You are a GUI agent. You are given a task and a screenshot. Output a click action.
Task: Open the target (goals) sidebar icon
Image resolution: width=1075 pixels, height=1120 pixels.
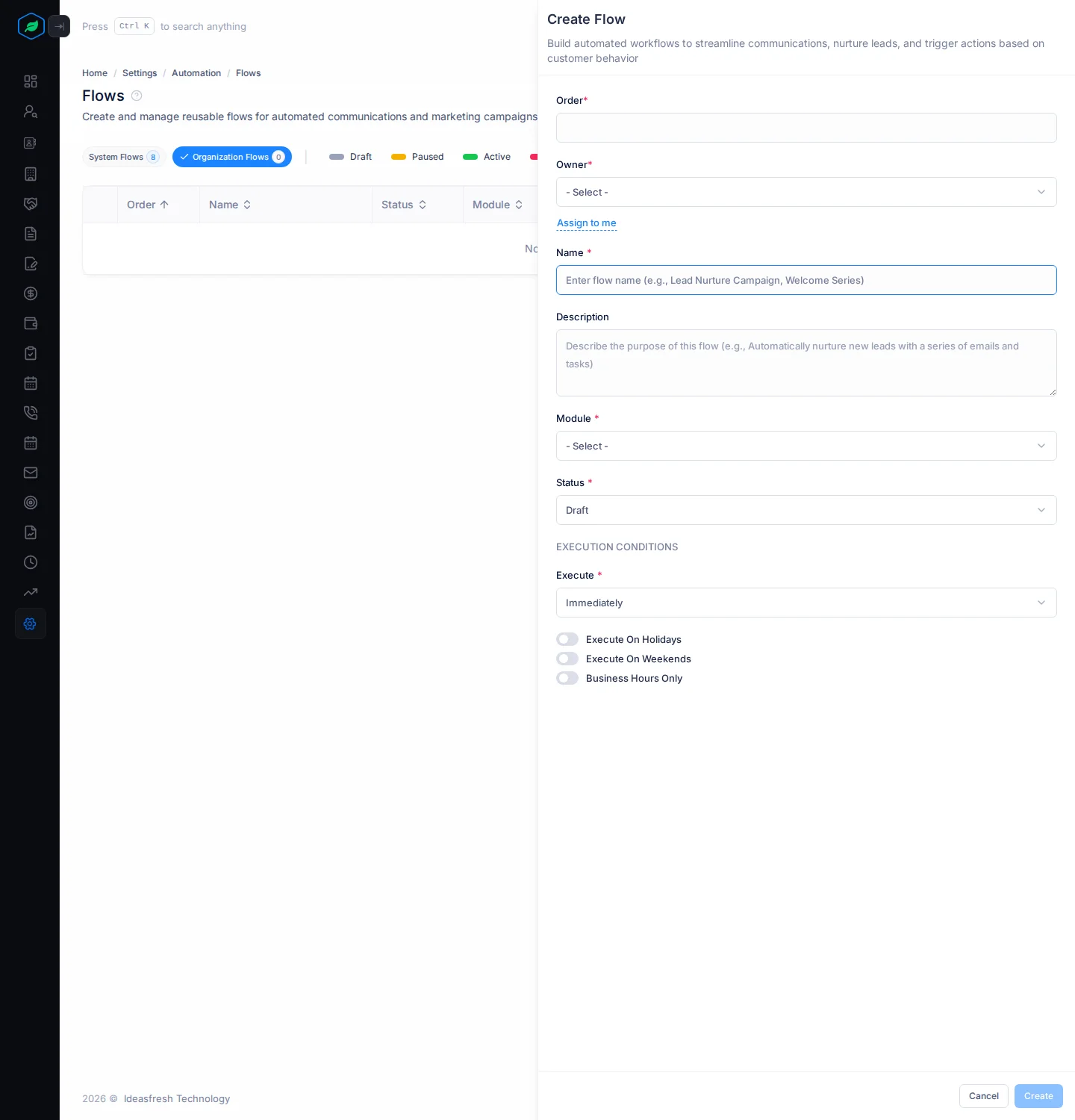[x=31, y=503]
